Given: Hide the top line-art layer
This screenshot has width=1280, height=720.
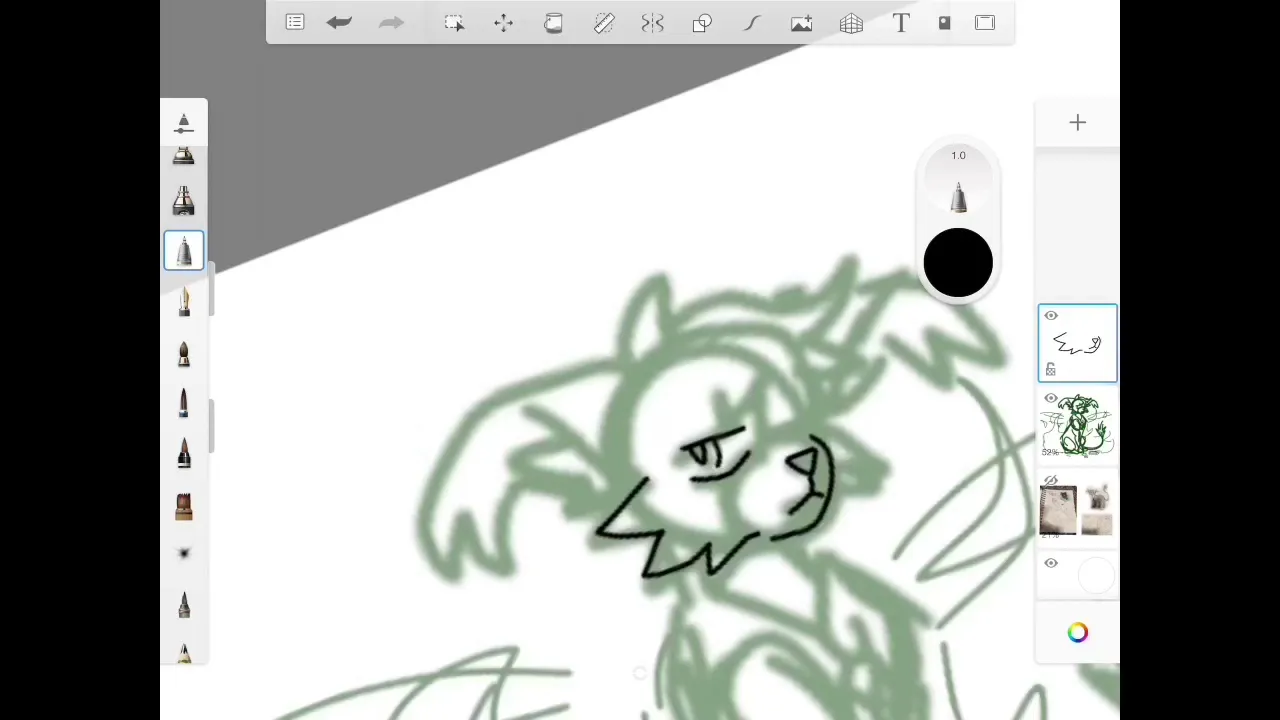Looking at the screenshot, I should pos(1051,316).
